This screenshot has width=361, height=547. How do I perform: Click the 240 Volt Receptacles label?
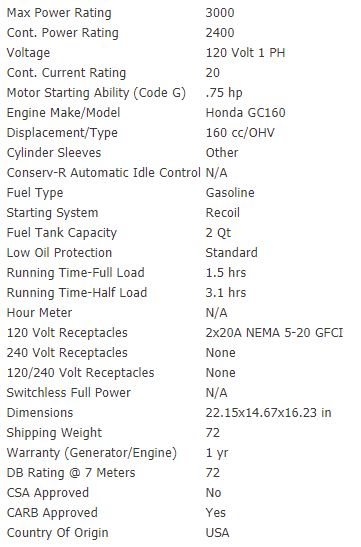pyautogui.click(x=67, y=353)
